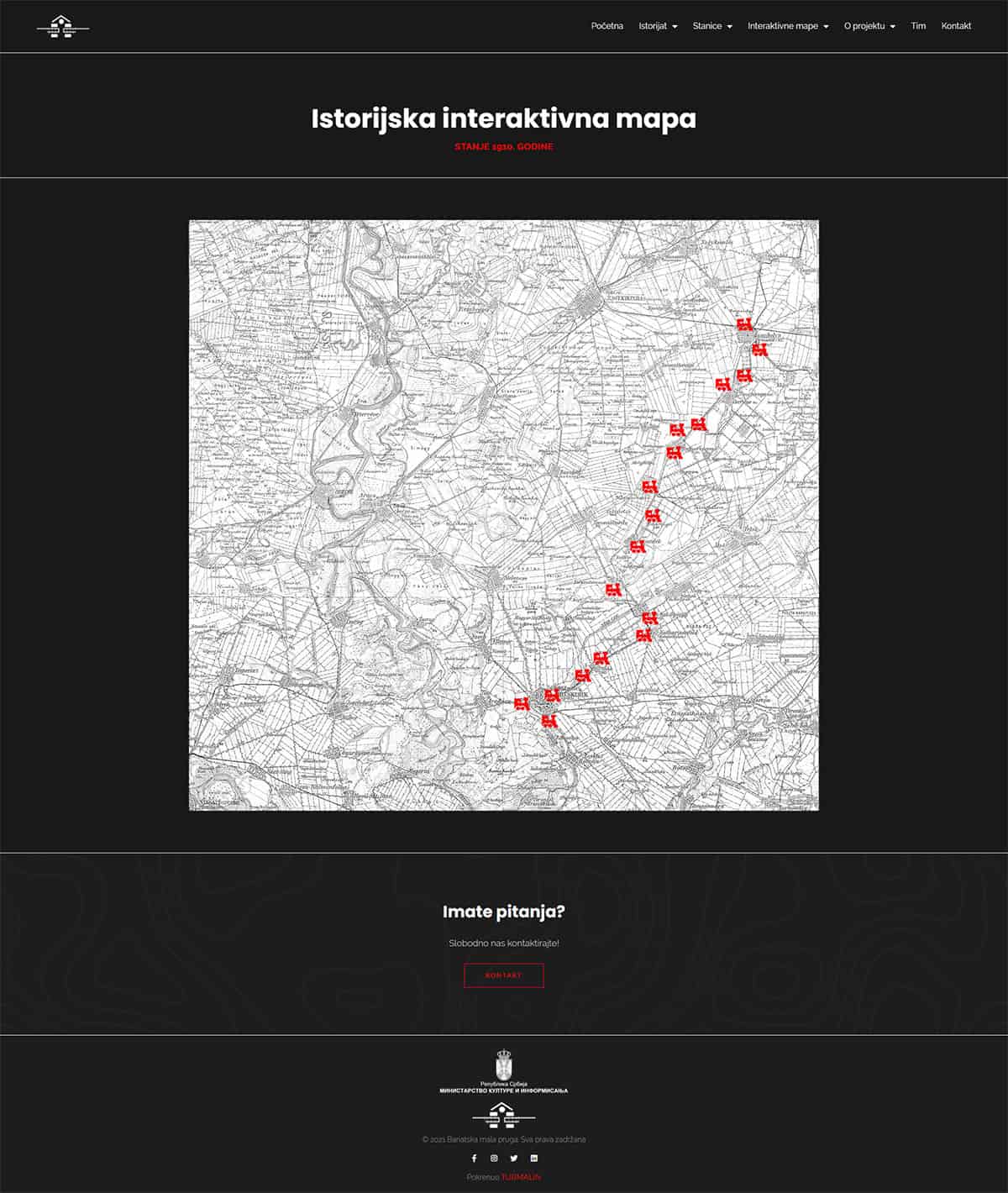Image resolution: width=1008 pixels, height=1193 pixels.
Task: Expand the Interaktivne mape dropdown arrow
Action: point(826,27)
